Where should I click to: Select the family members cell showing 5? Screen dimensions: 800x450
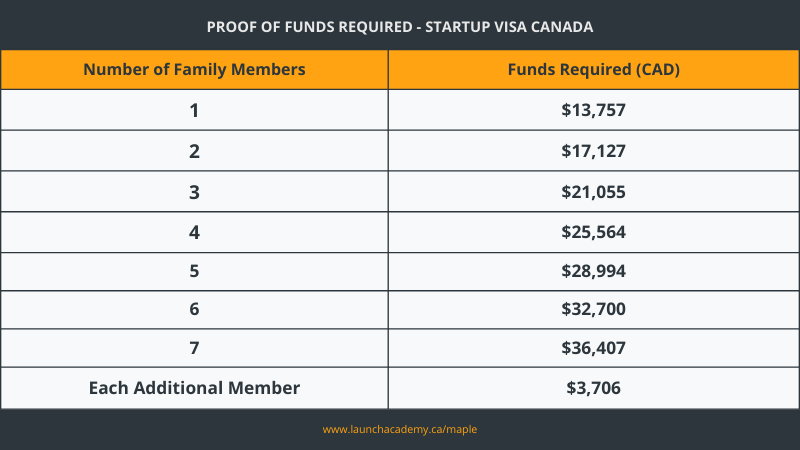point(194,271)
